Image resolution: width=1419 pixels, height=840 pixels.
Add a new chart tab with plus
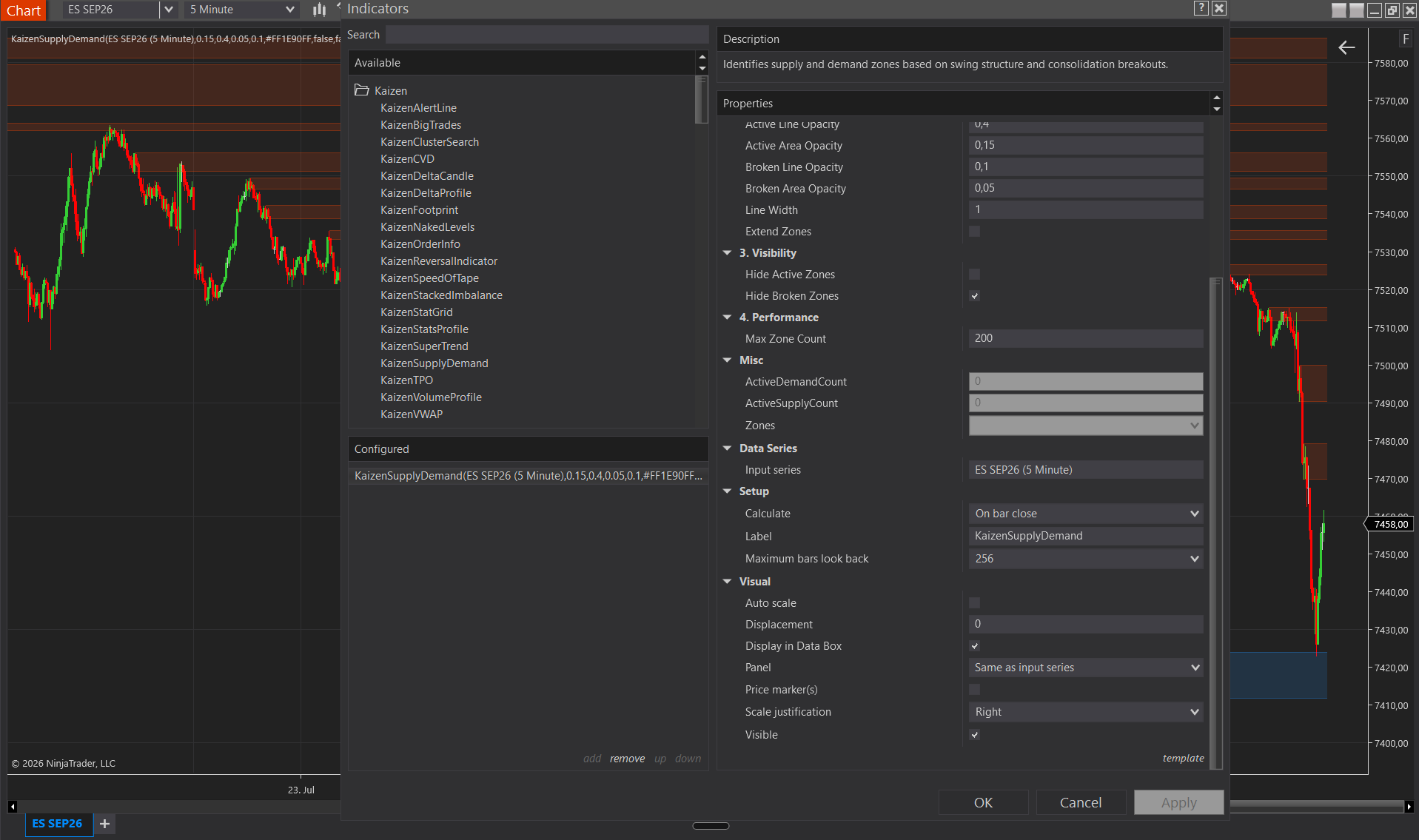(x=104, y=824)
